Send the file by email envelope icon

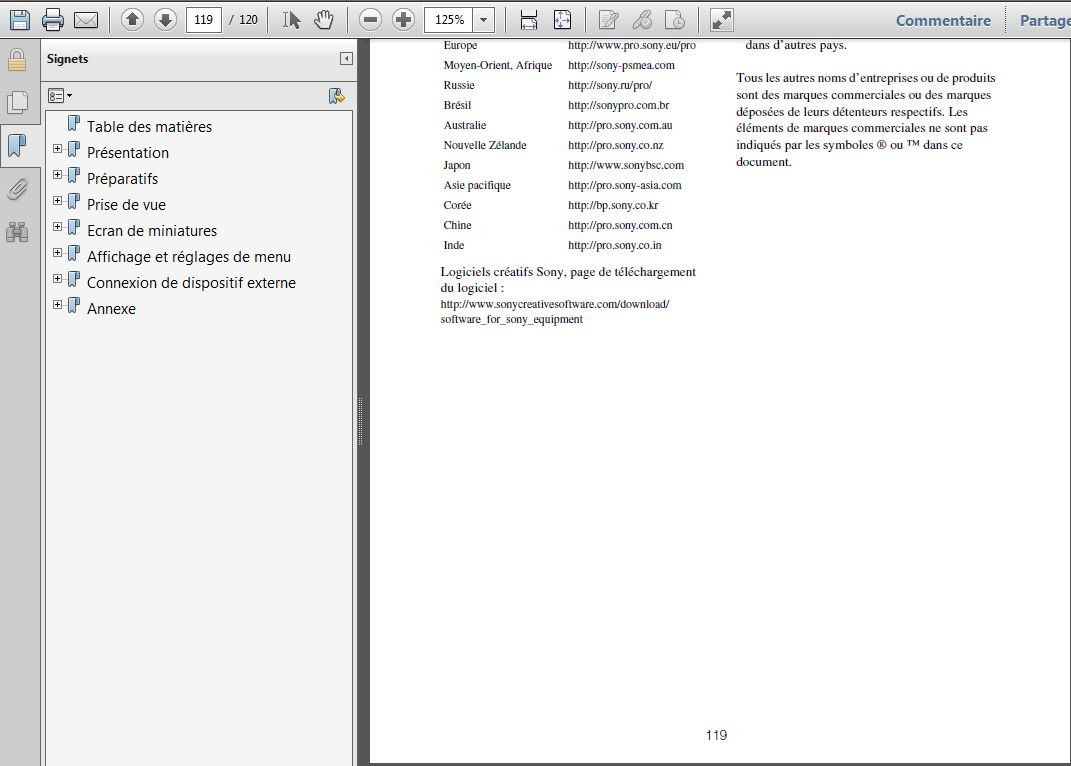pyautogui.click(x=85, y=20)
